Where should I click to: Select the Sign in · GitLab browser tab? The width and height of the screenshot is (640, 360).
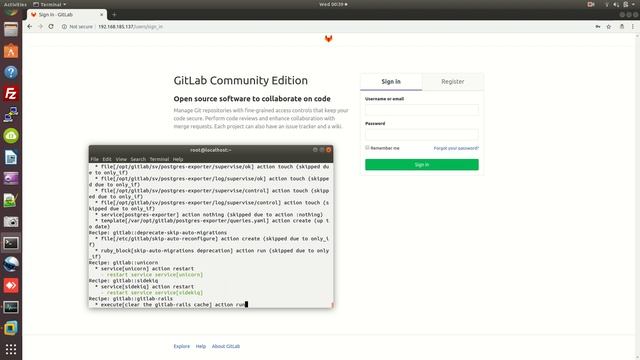tap(67, 15)
